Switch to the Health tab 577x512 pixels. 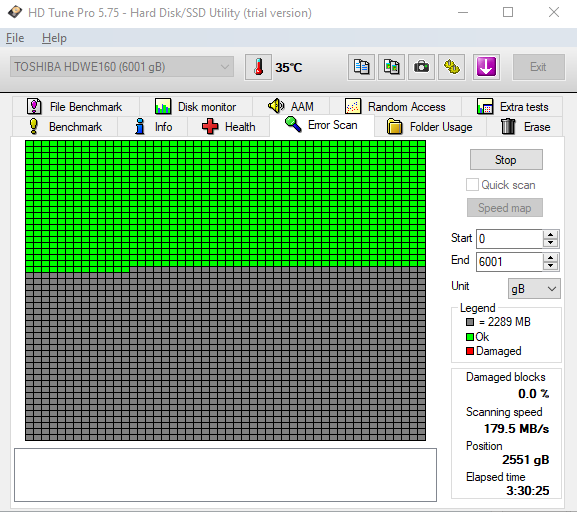coord(229,127)
